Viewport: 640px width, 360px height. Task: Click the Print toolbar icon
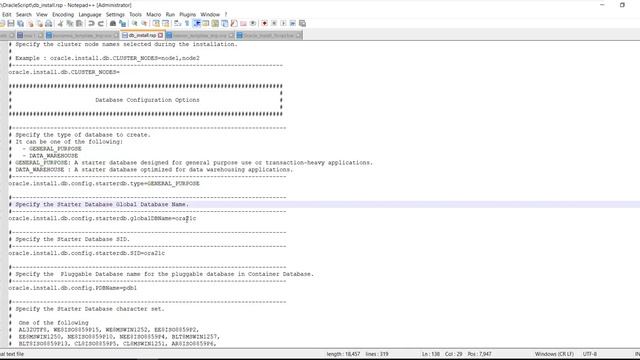(49, 23)
